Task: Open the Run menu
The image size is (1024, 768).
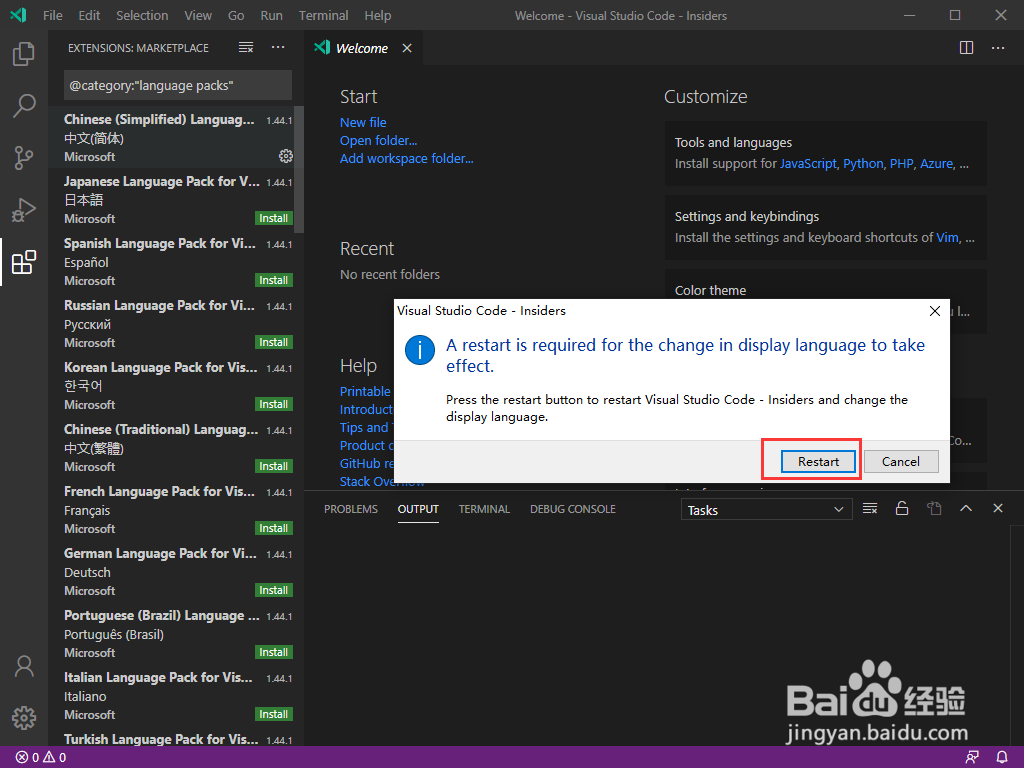Action: 272,15
